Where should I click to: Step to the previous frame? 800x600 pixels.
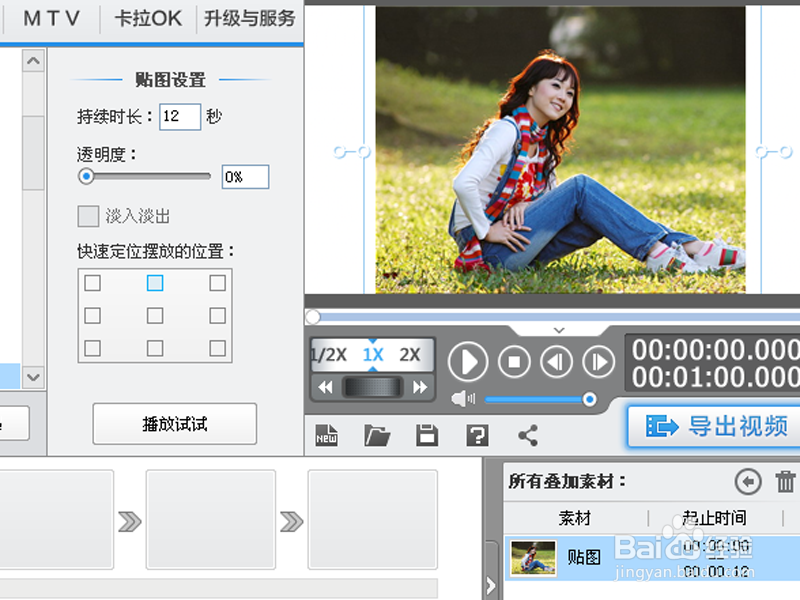click(556, 362)
